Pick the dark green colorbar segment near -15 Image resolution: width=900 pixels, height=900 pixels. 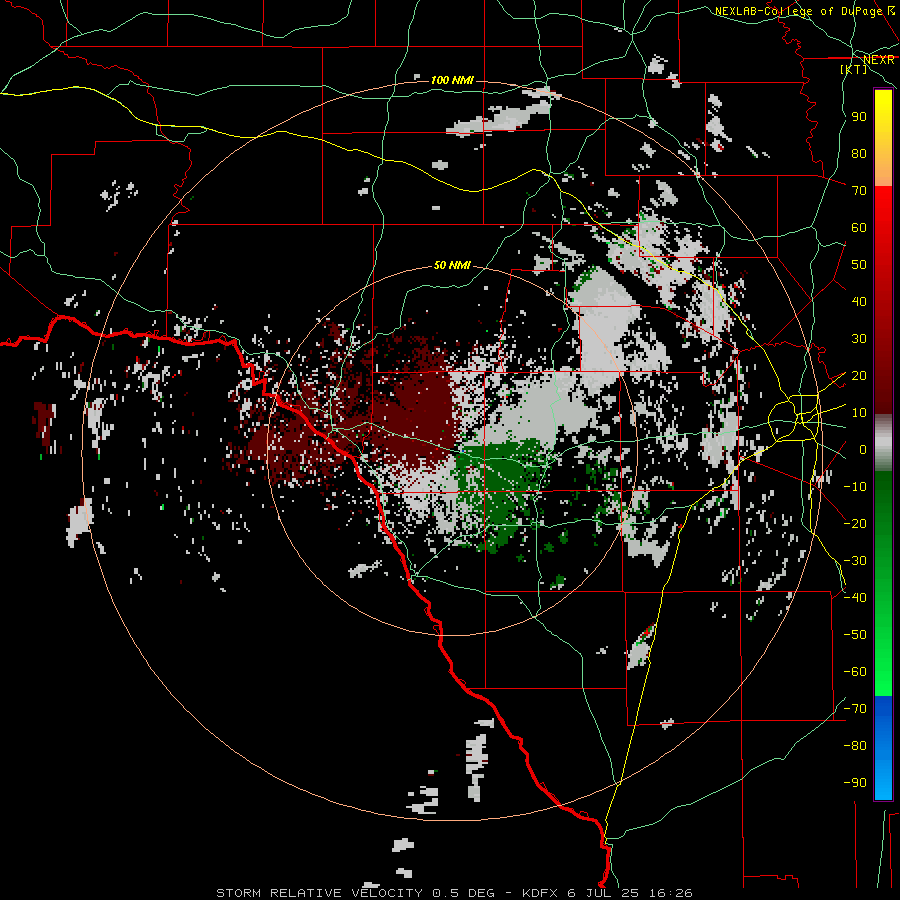(883, 505)
